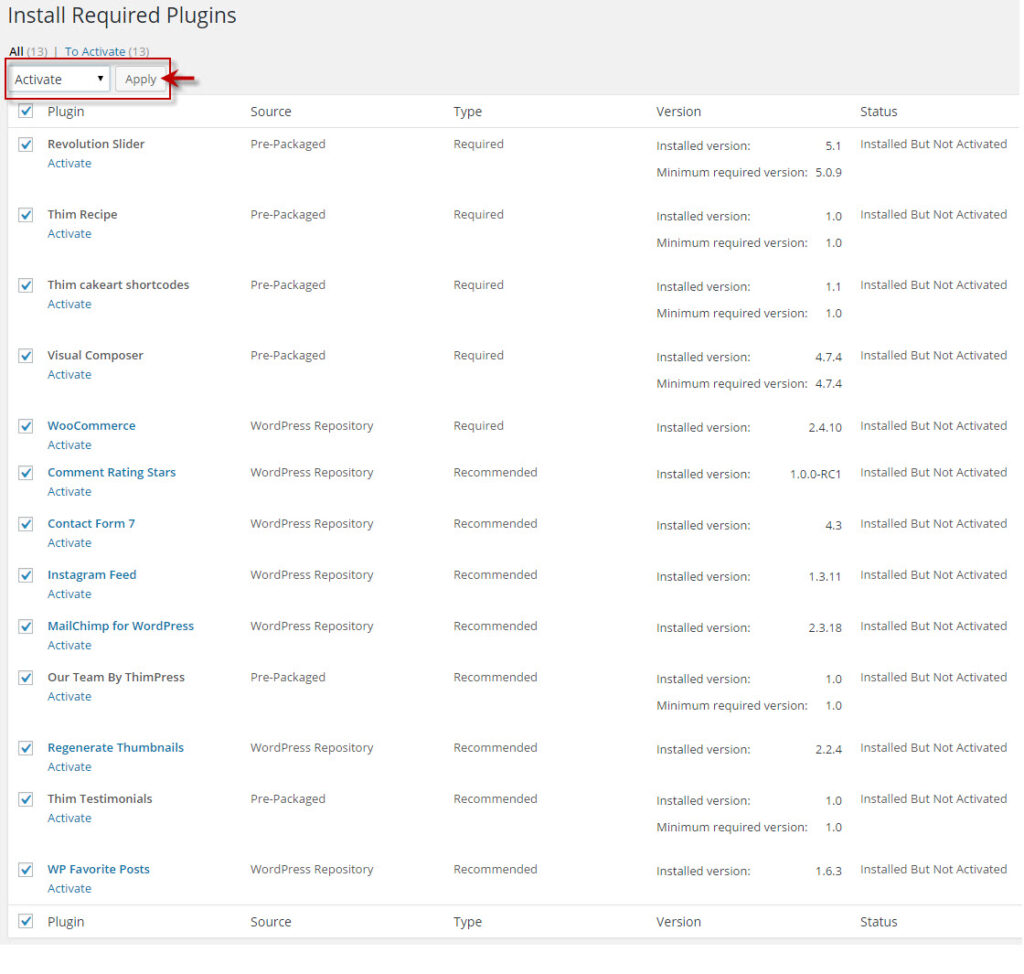Uncheck the WooCommerce checkbox
The width and height of the screenshot is (1024, 974).
click(x=25, y=427)
